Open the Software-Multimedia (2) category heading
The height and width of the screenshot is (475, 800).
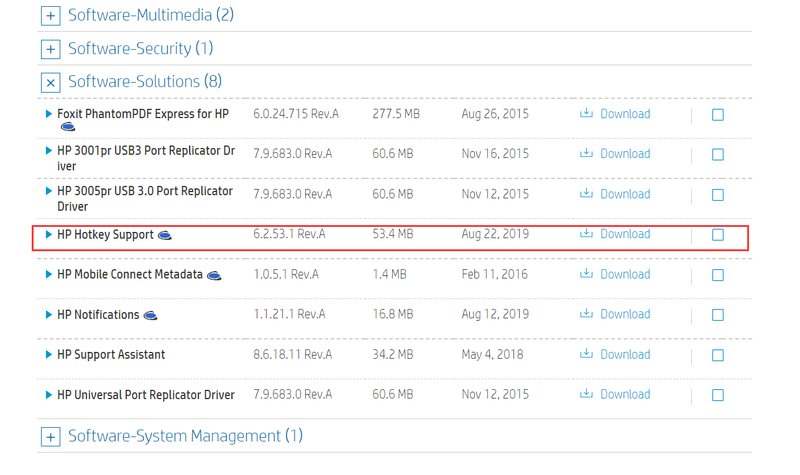coord(151,15)
